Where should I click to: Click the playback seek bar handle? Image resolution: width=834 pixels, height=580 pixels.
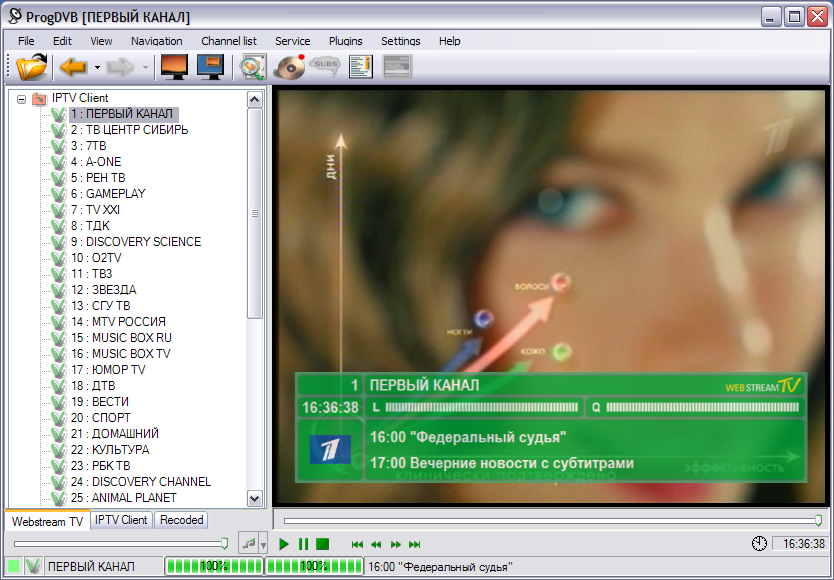(819, 520)
